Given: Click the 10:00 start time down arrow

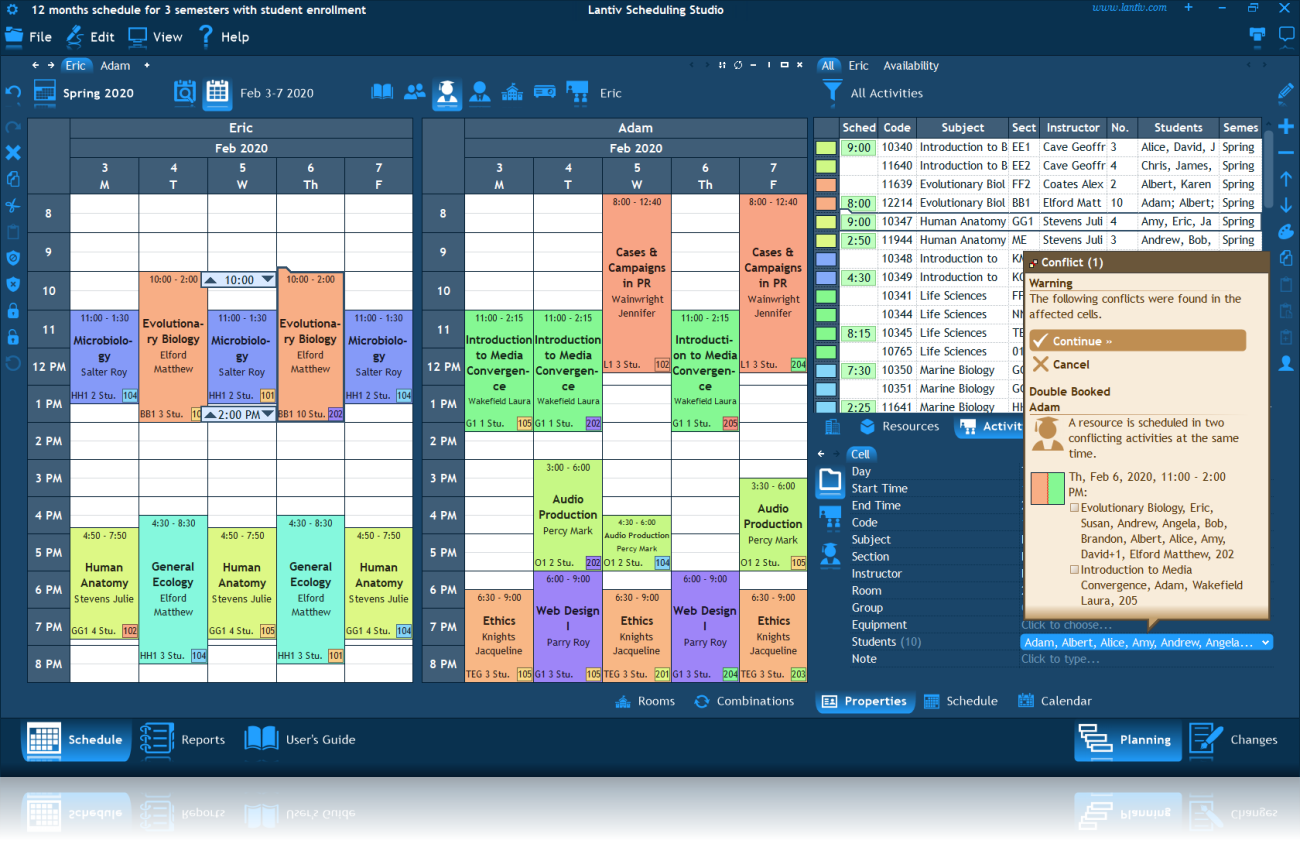Looking at the screenshot, I should (x=267, y=280).
